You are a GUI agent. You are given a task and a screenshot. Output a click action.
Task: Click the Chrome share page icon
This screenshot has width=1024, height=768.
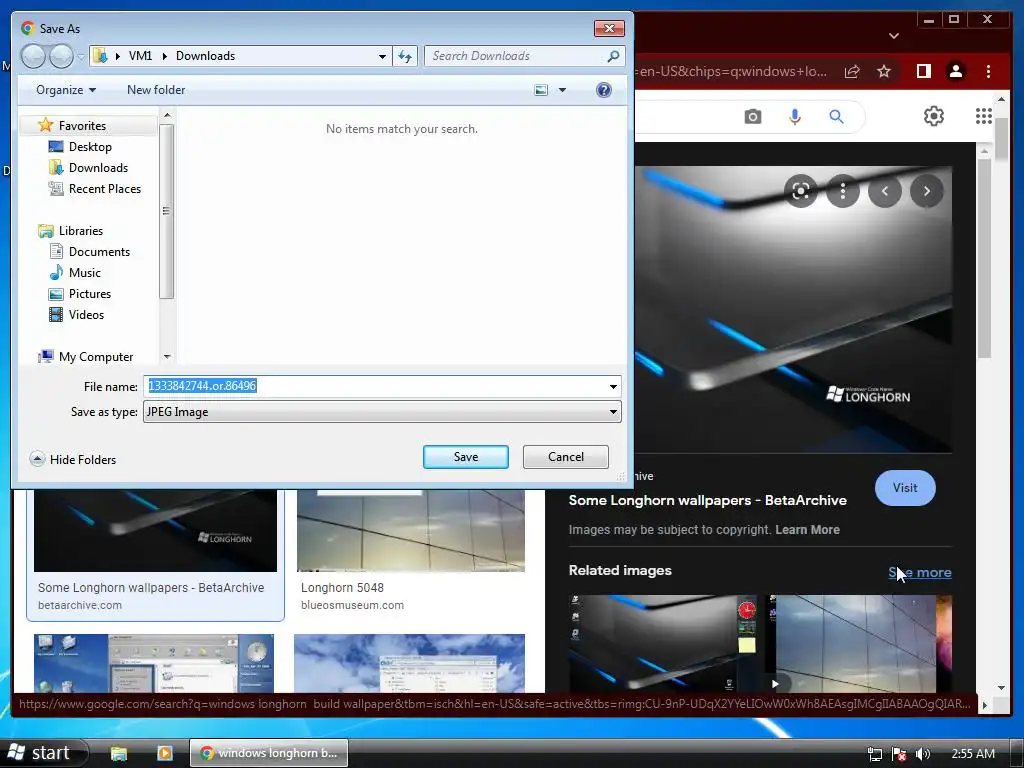[x=852, y=71]
